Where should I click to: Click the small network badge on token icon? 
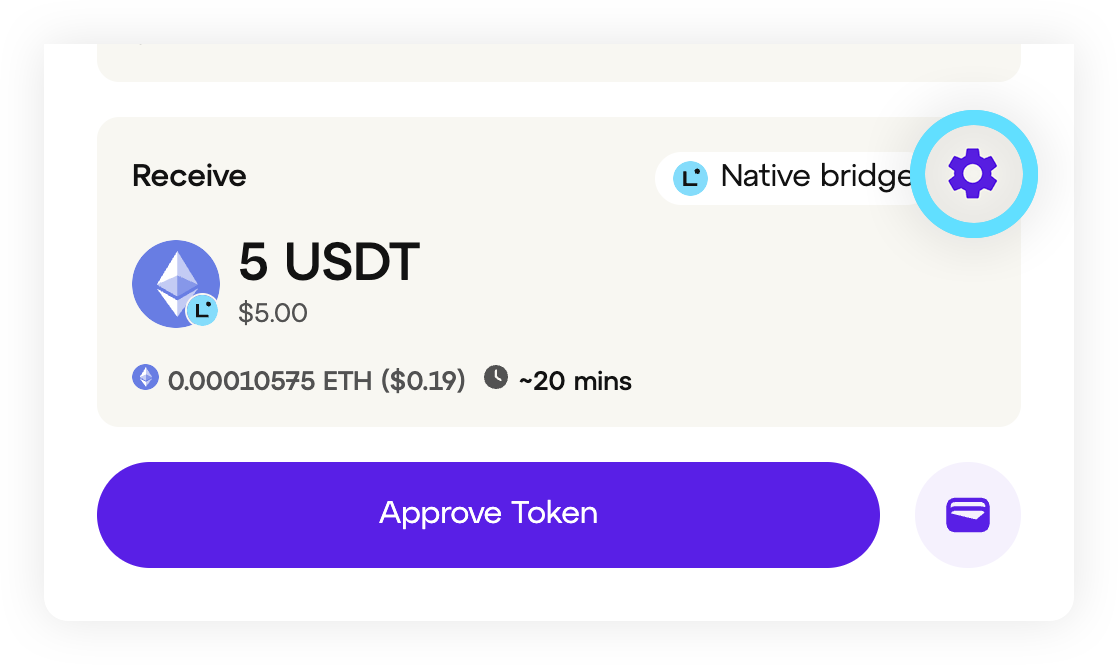pos(203,310)
